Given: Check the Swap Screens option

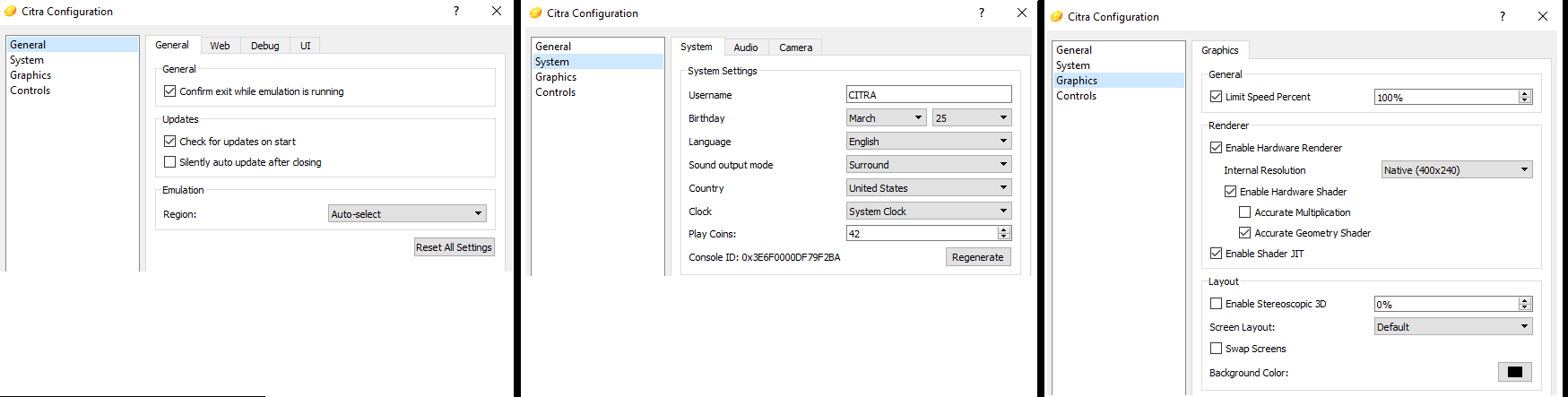Looking at the screenshot, I should [x=1216, y=349].
